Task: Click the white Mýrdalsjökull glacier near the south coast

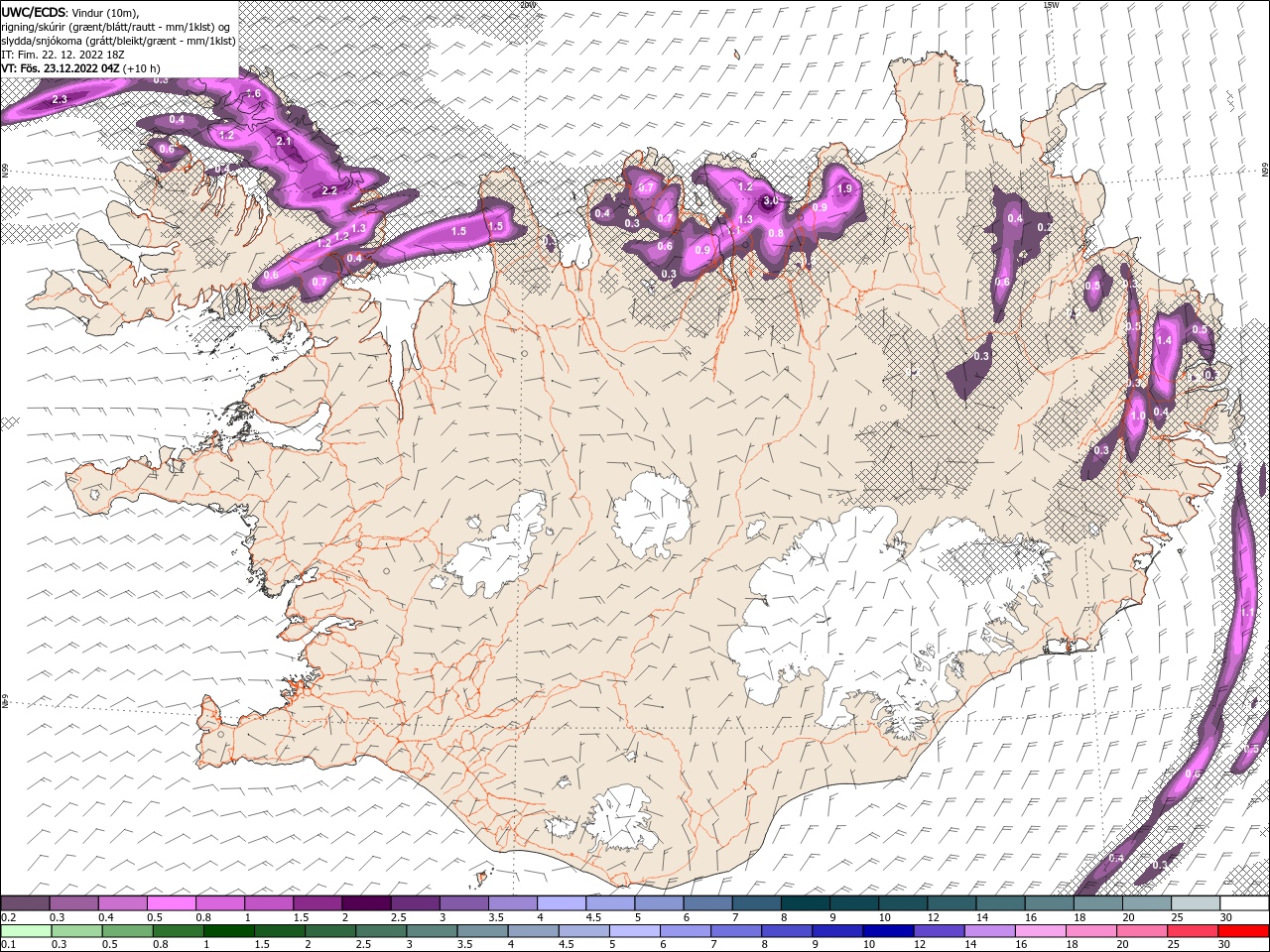Action: [622, 818]
